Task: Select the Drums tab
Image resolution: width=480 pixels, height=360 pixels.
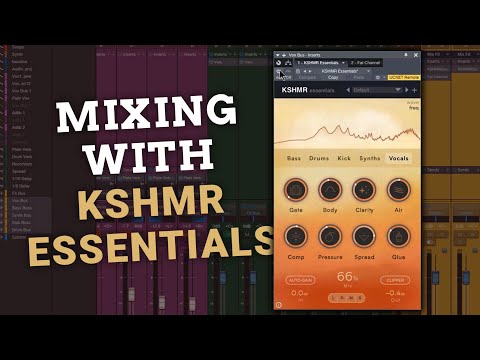Action: pyautogui.click(x=319, y=158)
